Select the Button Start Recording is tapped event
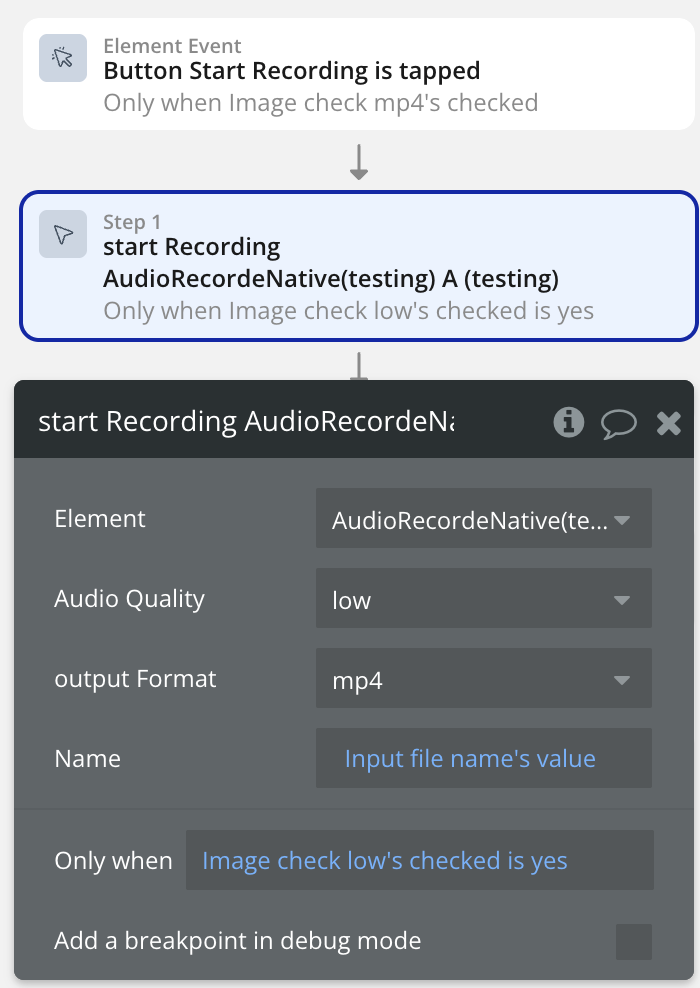This screenshot has width=700, height=988. 291,71
